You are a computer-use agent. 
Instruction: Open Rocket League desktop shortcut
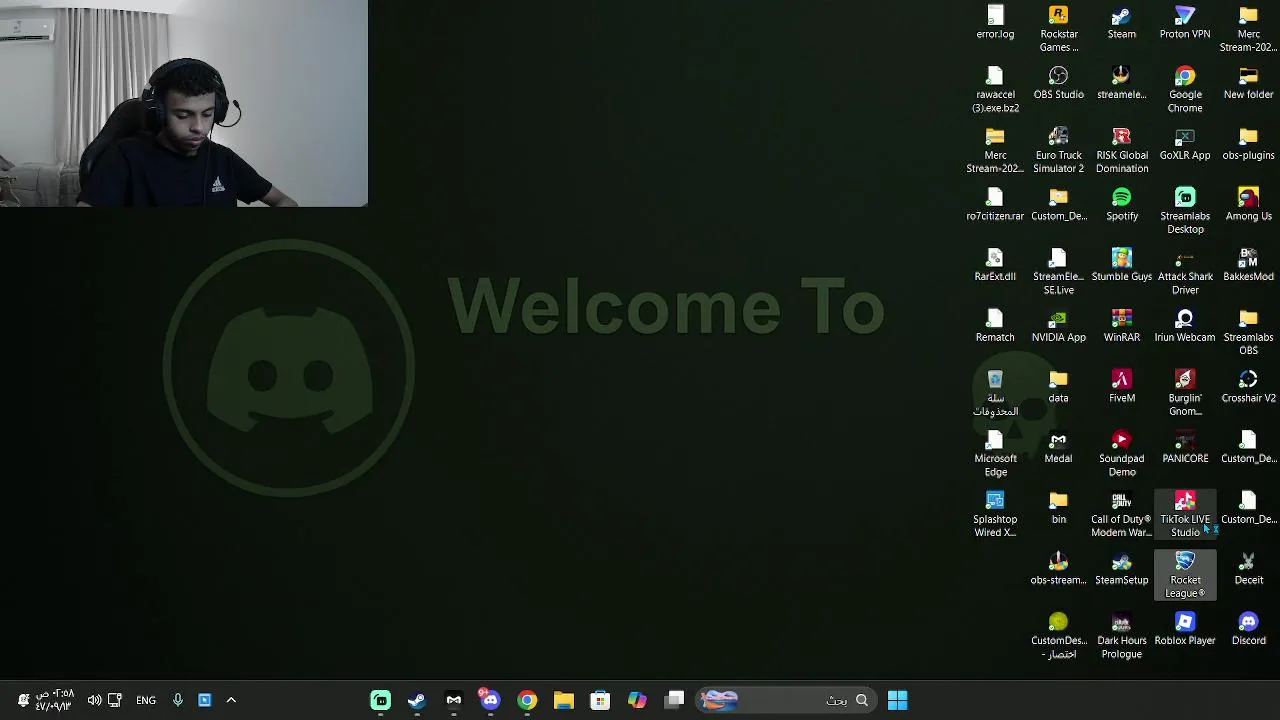(1185, 575)
